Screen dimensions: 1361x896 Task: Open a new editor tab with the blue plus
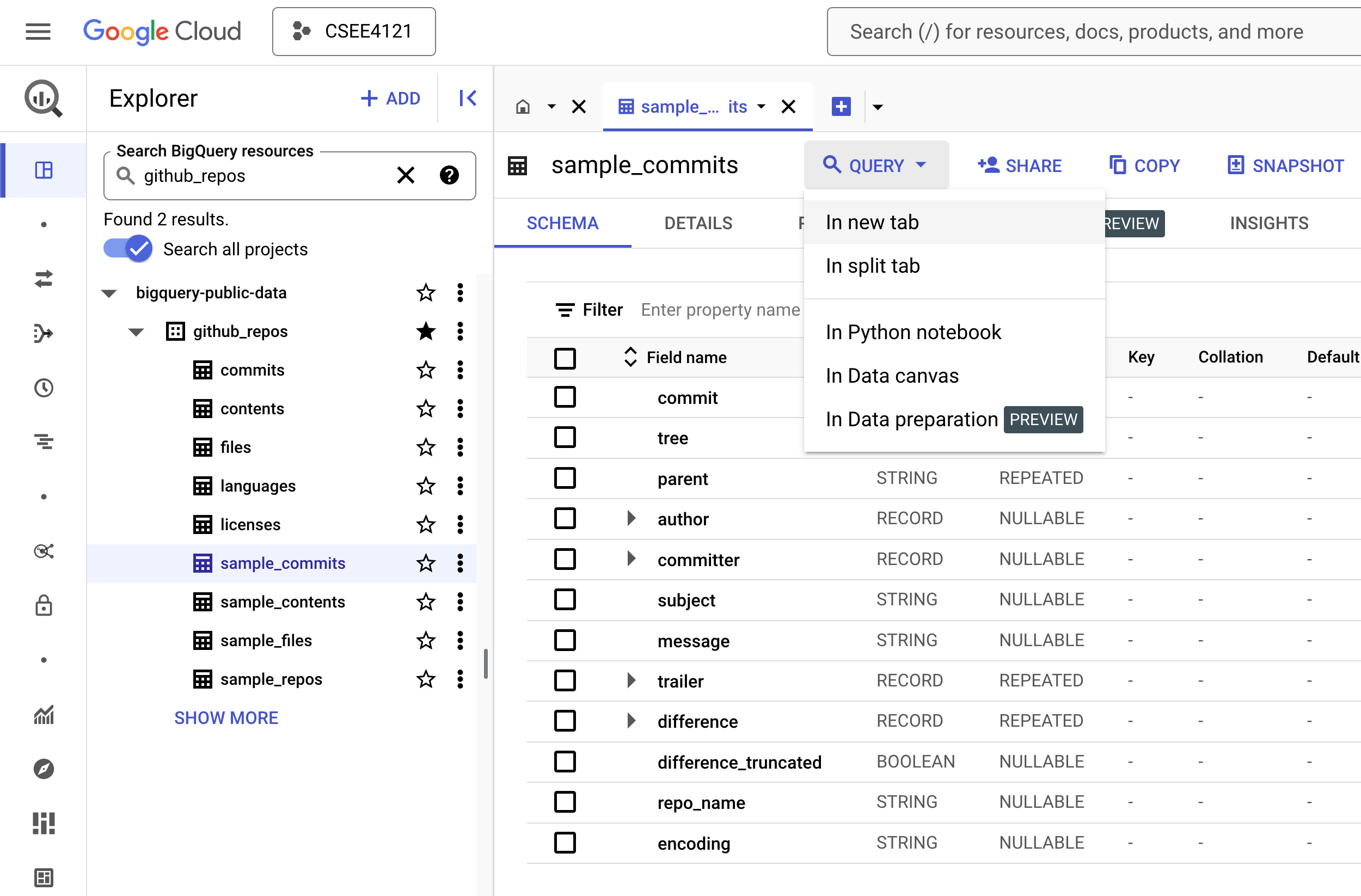(841, 106)
